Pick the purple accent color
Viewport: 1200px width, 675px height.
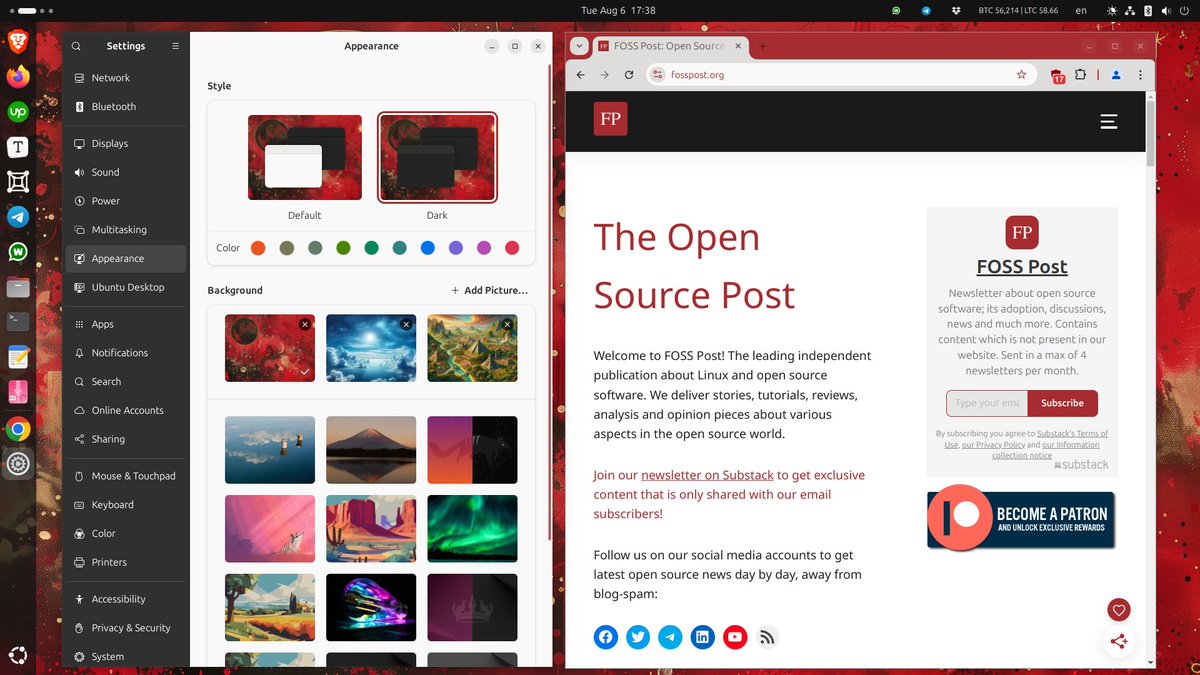tap(456, 248)
